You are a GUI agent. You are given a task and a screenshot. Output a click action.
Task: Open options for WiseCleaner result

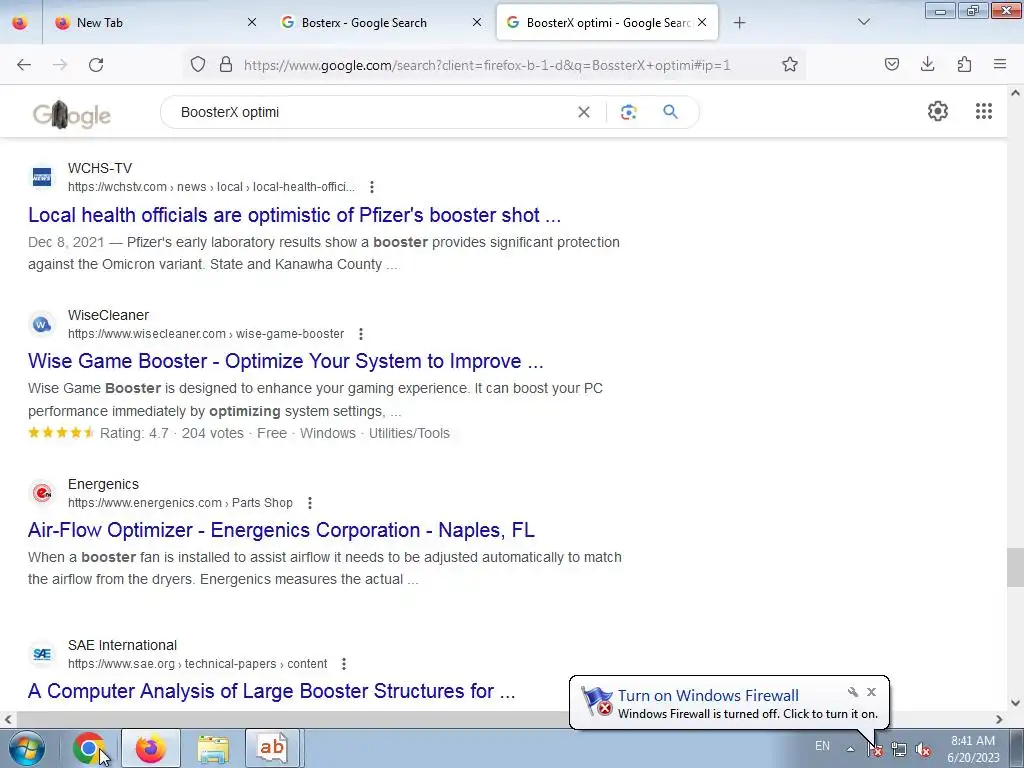[x=360, y=334]
